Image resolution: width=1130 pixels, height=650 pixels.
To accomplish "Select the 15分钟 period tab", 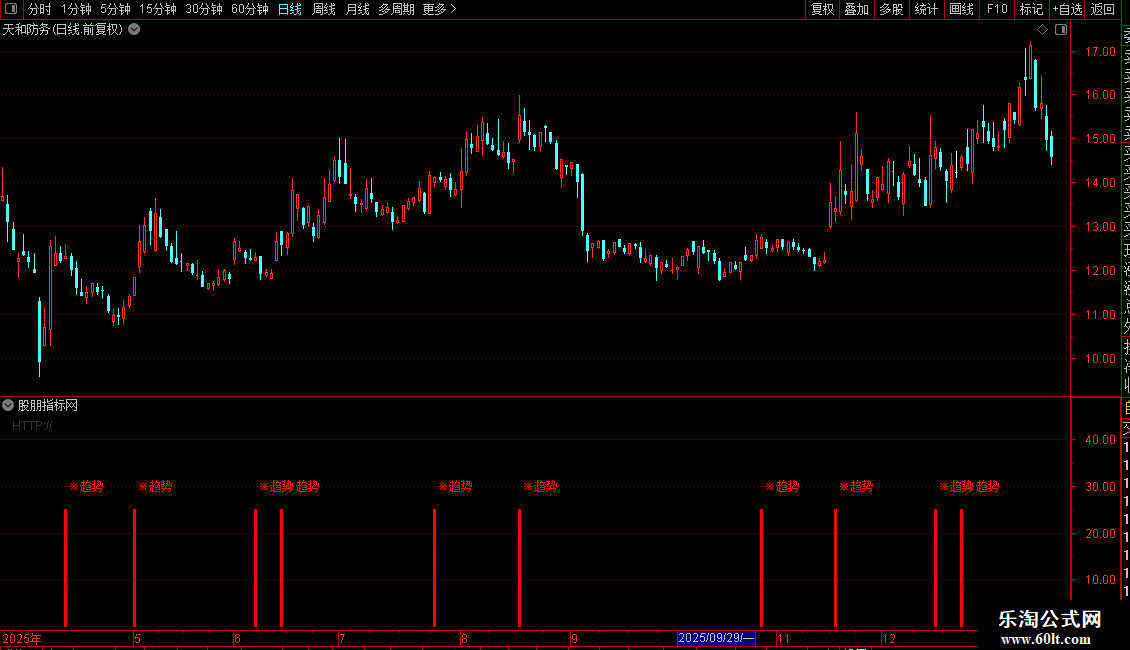I will point(157,9).
